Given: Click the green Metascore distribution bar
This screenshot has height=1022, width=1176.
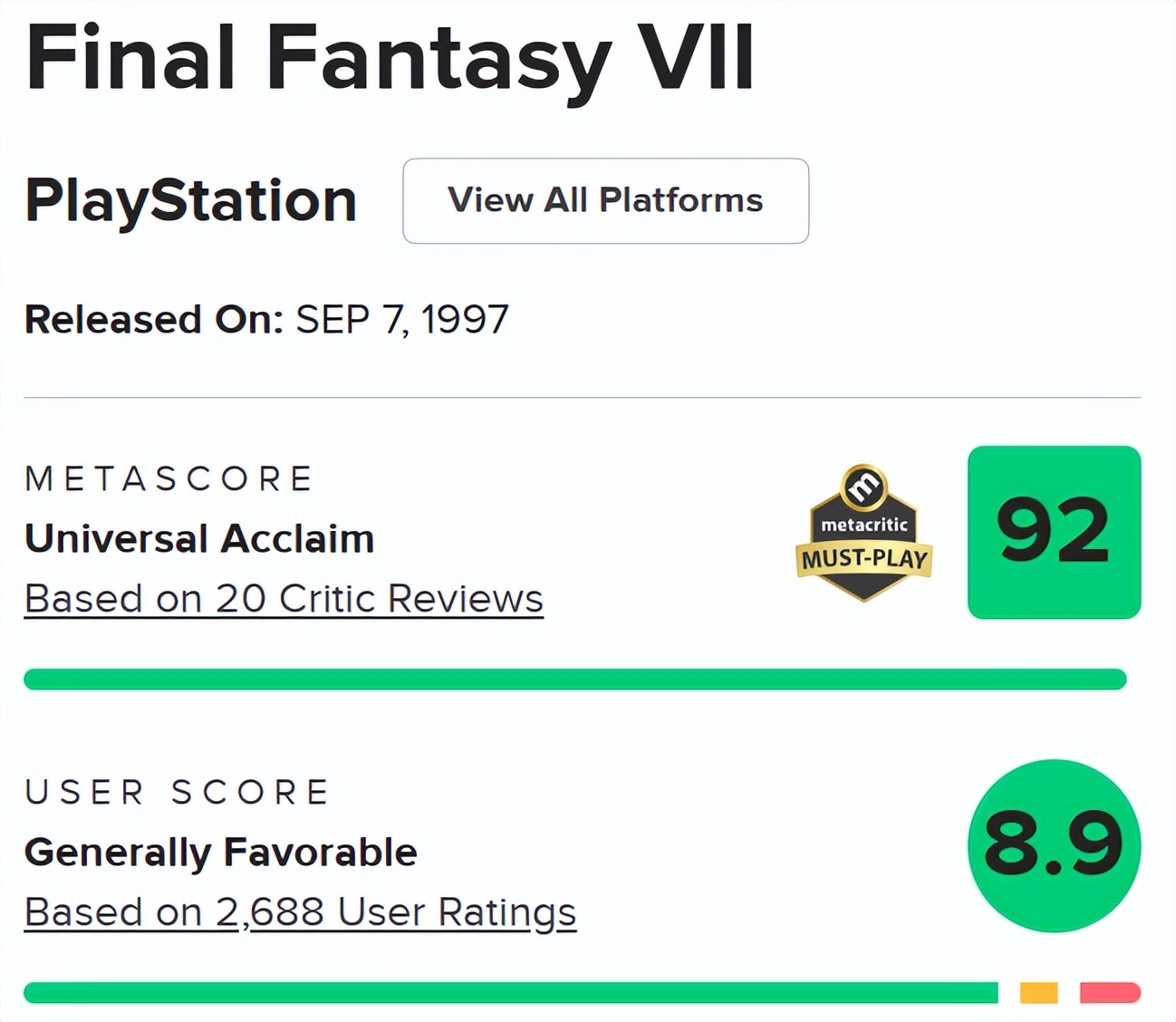Looking at the screenshot, I should tap(574, 679).
